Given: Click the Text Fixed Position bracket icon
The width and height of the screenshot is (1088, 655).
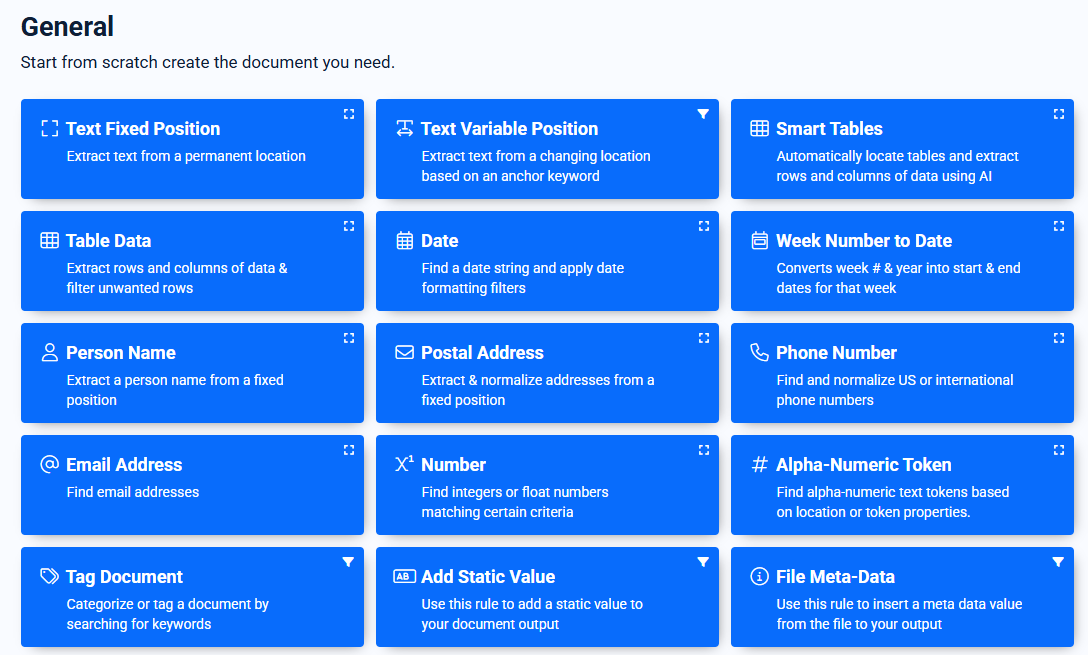Looking at the screenshot, I should [49, 128].
